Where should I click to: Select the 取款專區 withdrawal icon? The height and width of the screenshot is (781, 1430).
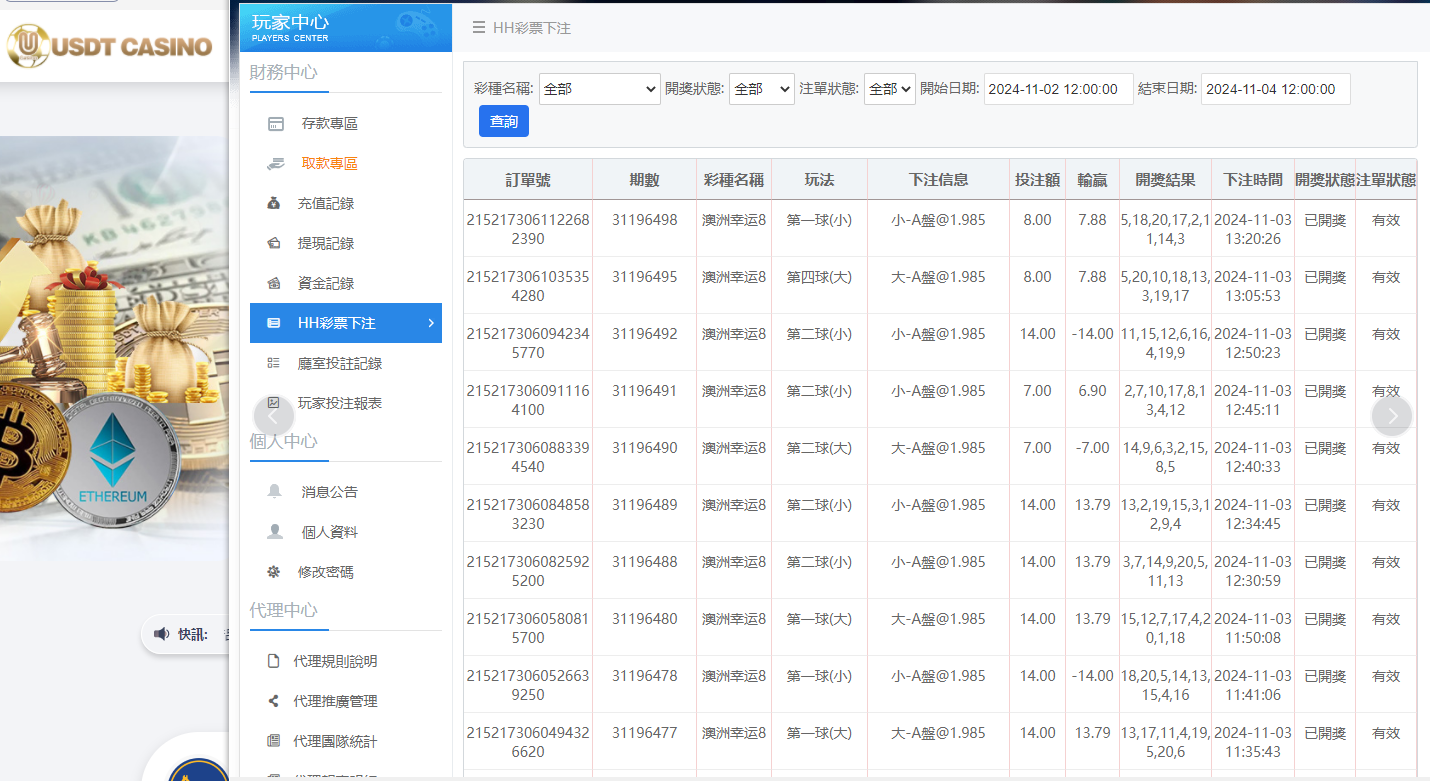coord(278,163)
